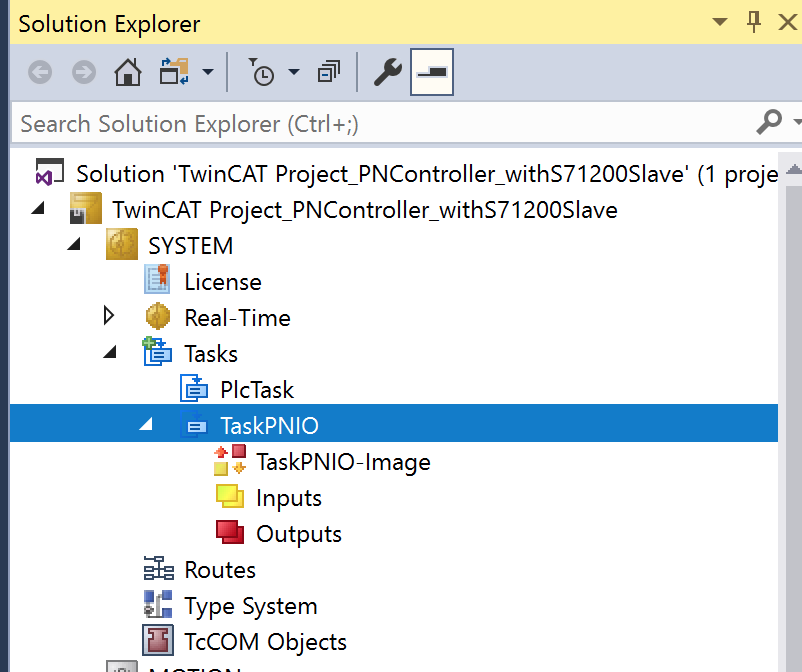Toggle Auto Hide pin icon

click(753, 22)
